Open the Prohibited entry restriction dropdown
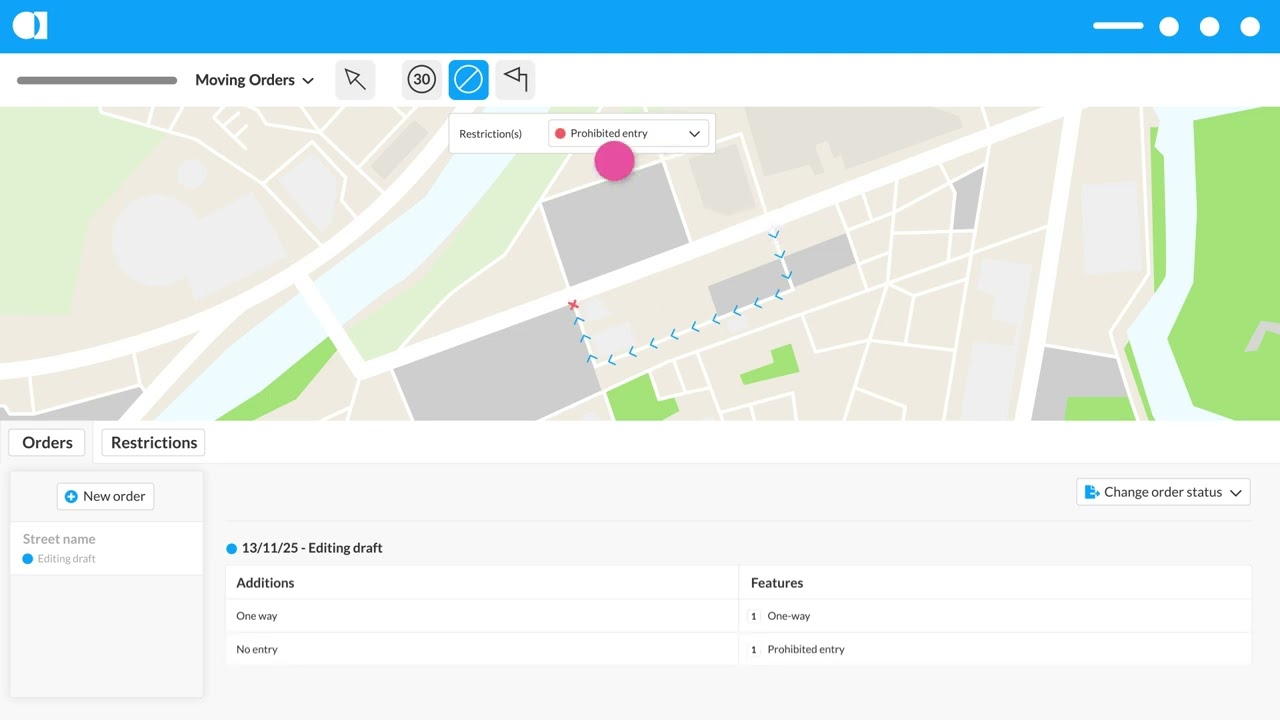The height and width of the screenshot is (720, 1280). click(x=628, y=133)
